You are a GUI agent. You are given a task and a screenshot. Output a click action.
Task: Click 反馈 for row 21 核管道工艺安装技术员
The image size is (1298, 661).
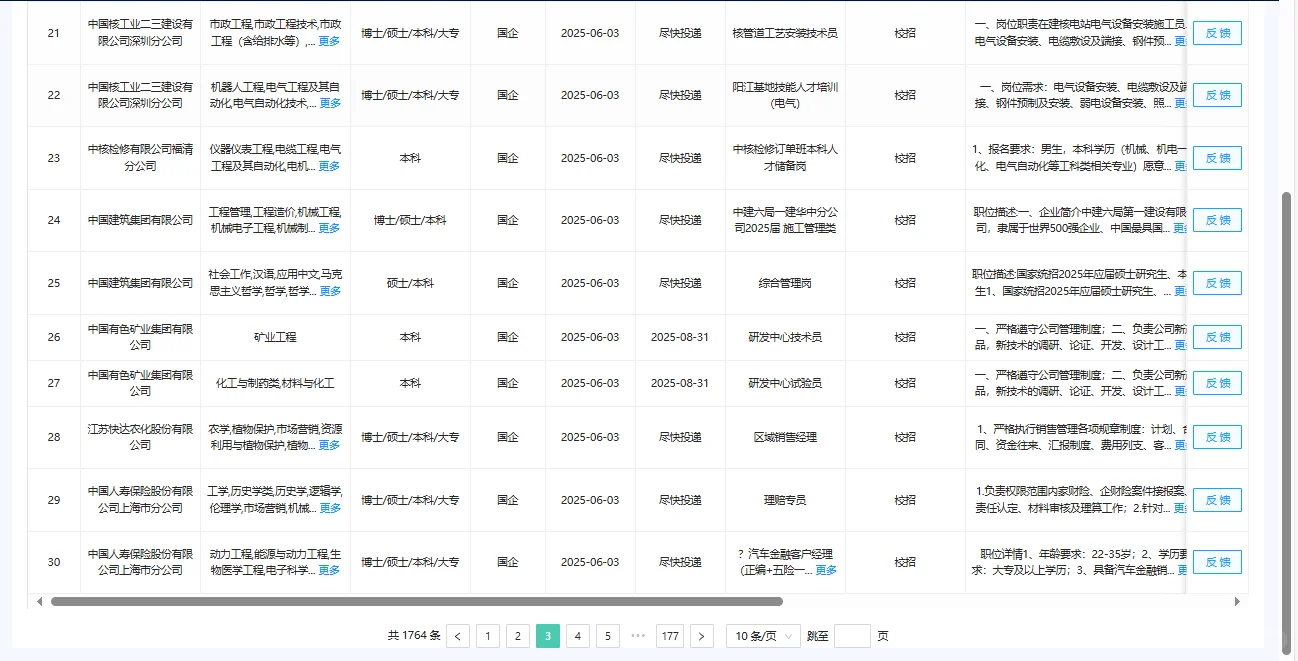(1216, 33)
